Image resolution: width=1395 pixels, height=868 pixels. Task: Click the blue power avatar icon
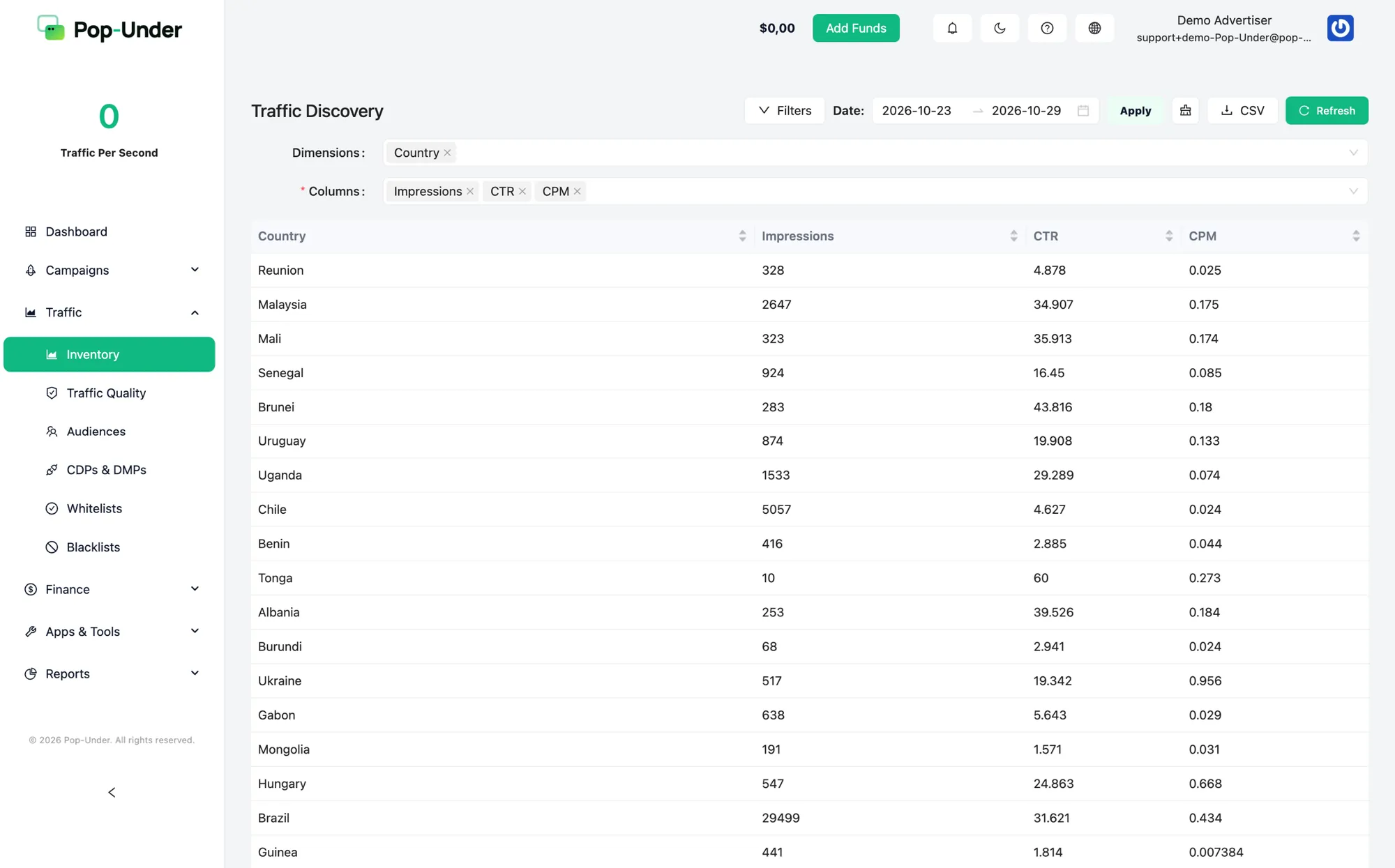coord(1340,28)
